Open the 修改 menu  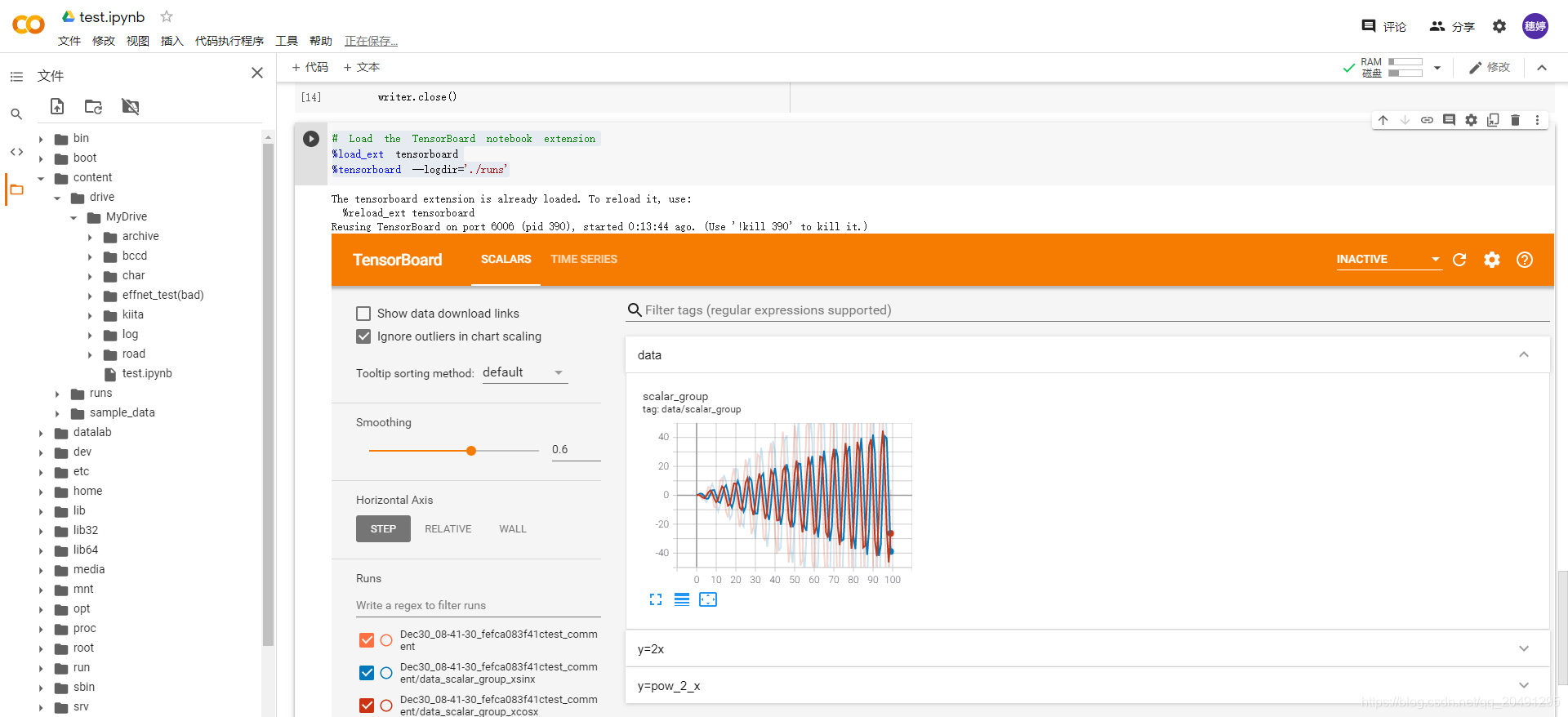click(x=104, y=41)
